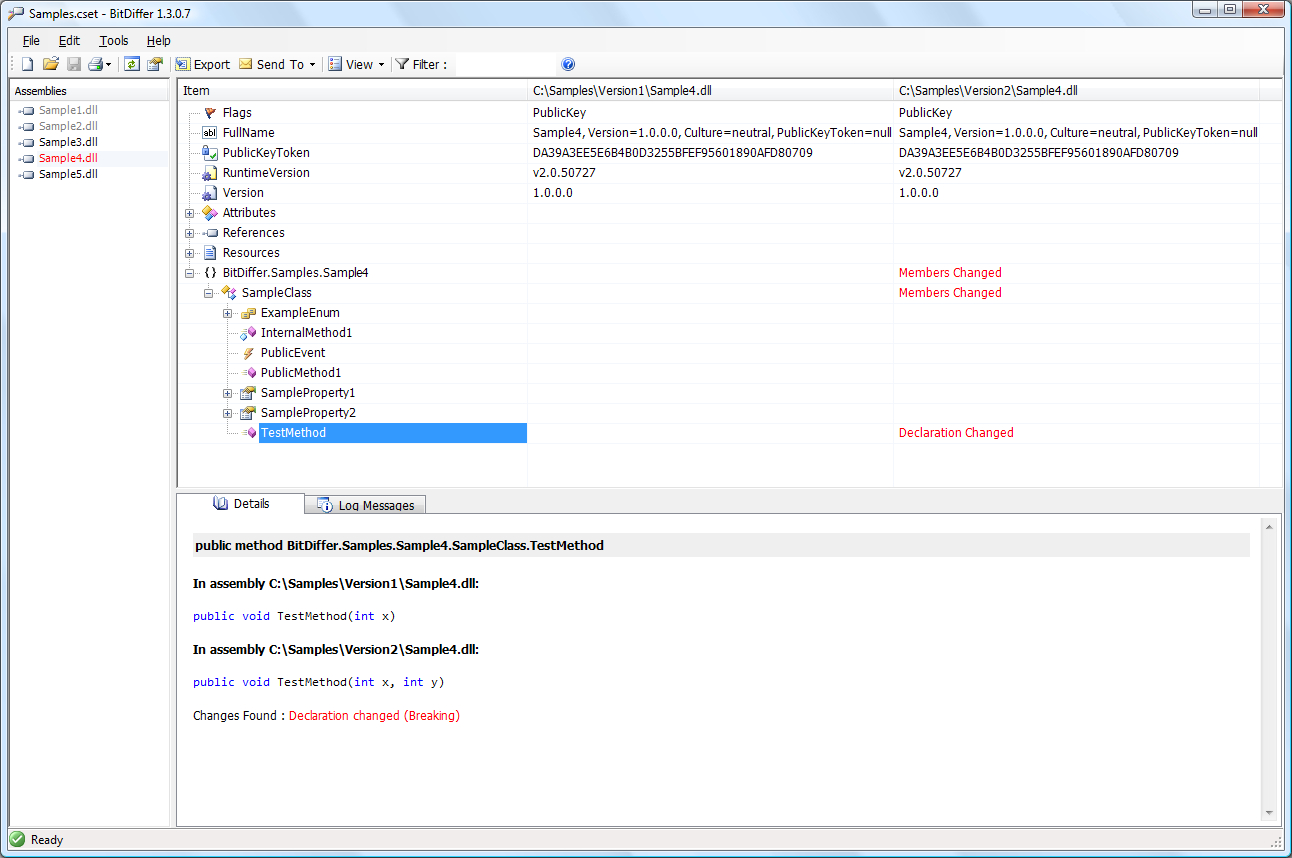1292x858 pixels.
Task: Select Sample2.dll in the Assemblies list
Action: 68,126
